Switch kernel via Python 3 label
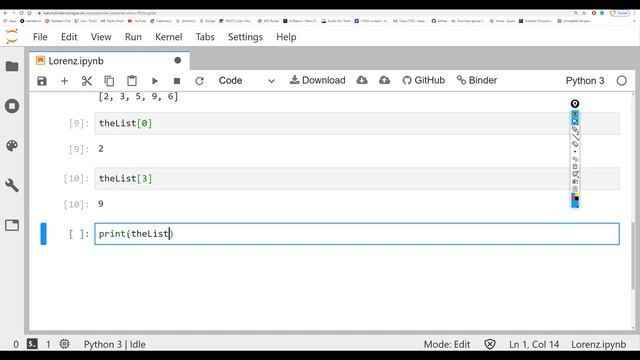This screenshot has width=640, height=360. tap(585, 81)
